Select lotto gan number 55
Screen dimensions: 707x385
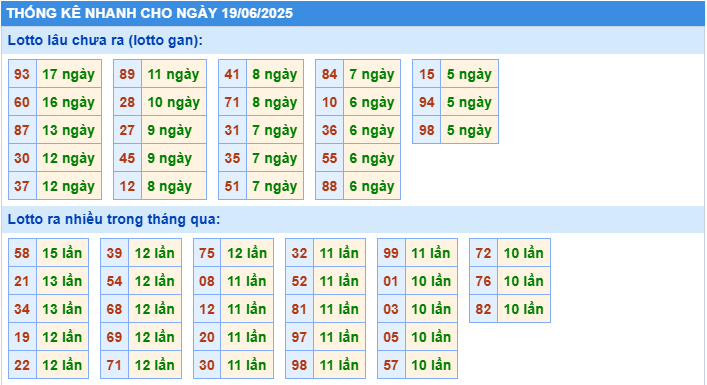coord(330,158)
